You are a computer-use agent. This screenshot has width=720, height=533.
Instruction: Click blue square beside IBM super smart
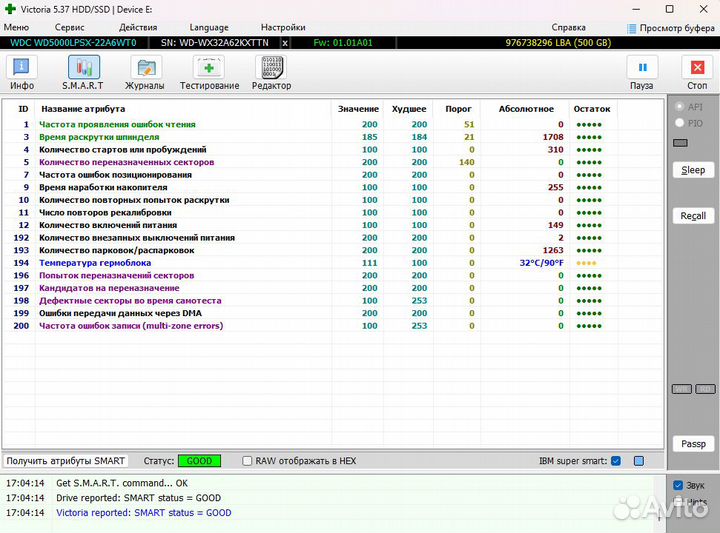pyautogui.click(x=639, y=461)
